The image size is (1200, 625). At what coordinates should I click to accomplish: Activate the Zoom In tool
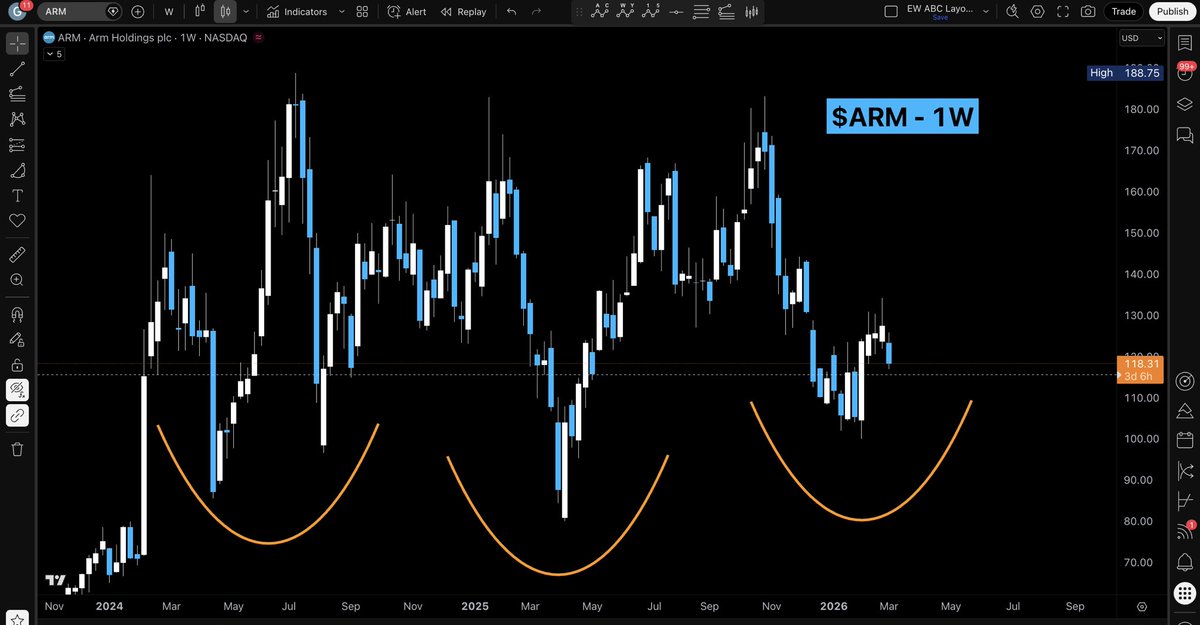point(17,280)
